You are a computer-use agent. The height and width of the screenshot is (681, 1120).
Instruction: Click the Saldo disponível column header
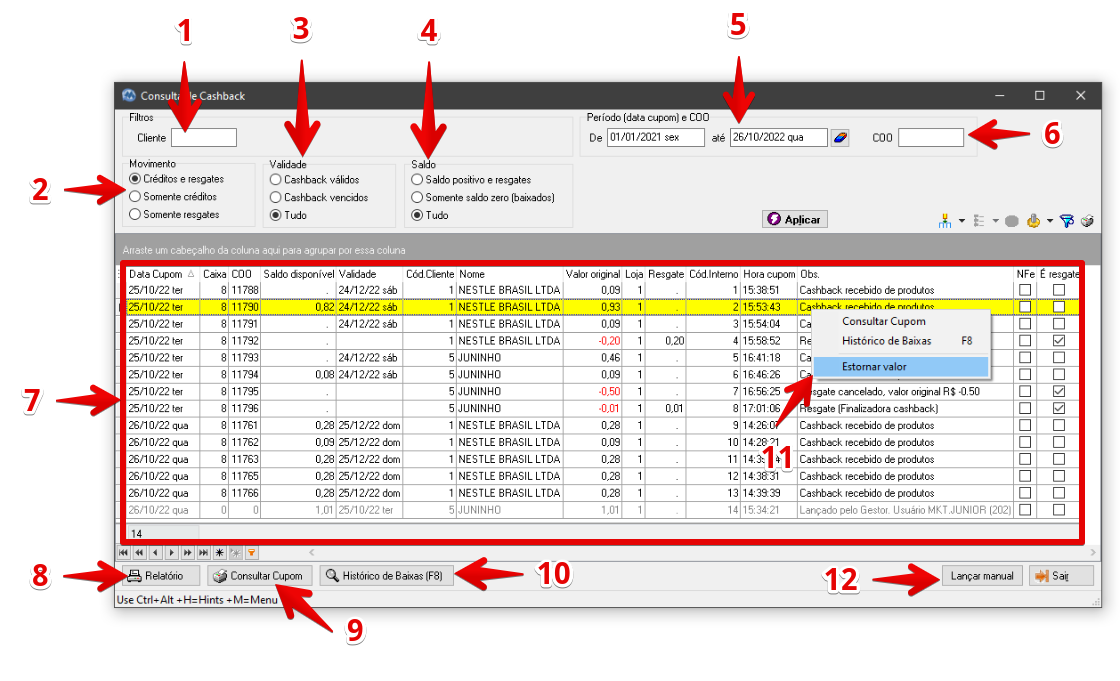tap(299, 274)
